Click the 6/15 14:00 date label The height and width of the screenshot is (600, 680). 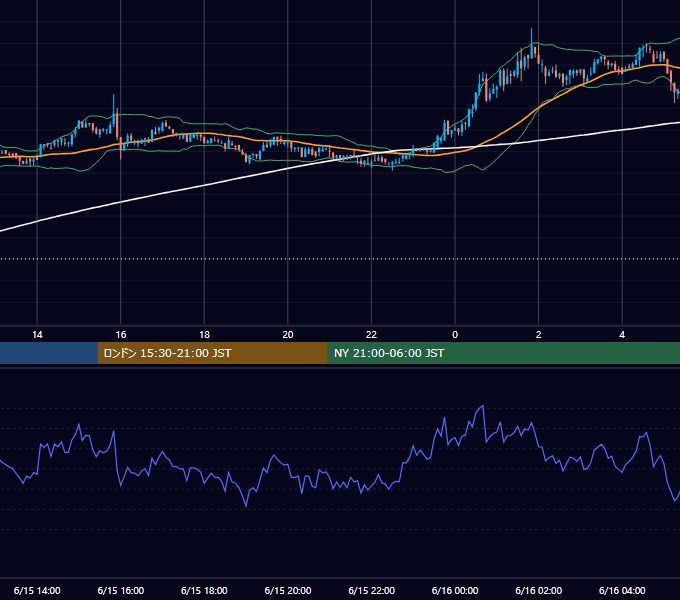coord(37,590)
